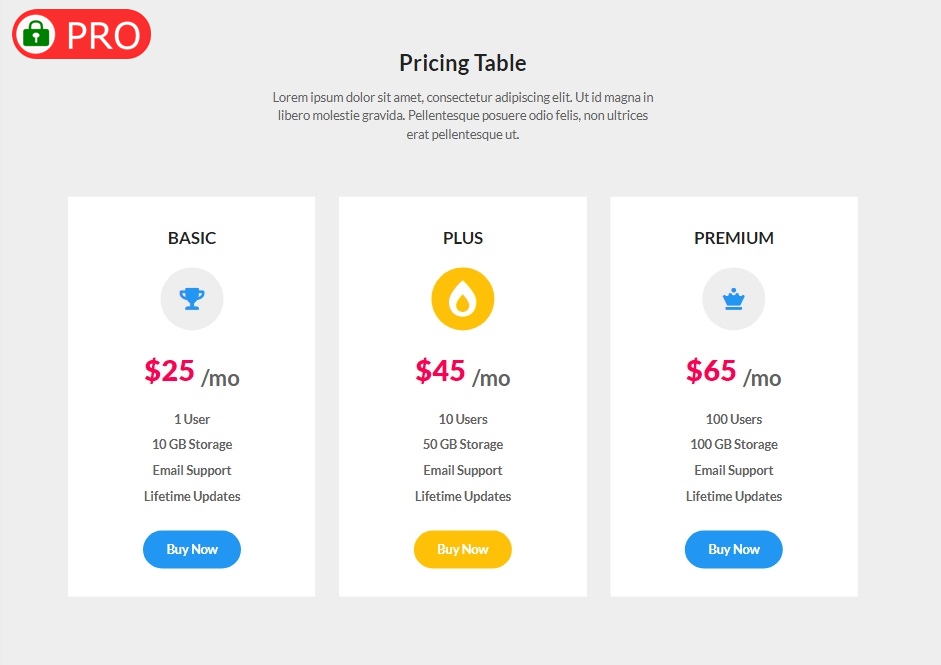Click the yellow droplet icon on Plus plan
The height and width of the screenshot is (665, 941).
pos(463,298)
